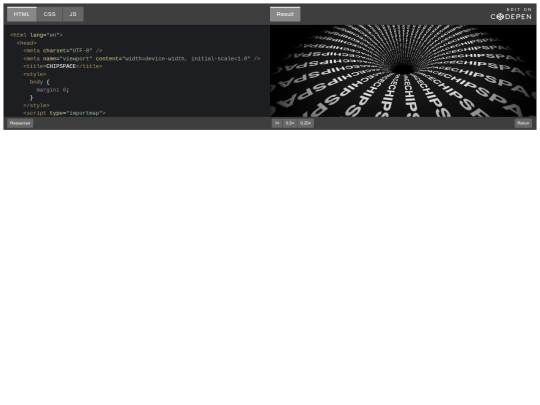Viewport: 540px width, 405px height.
Task: Click the CHIPSPACE animation preview
Action: [403, 71]
